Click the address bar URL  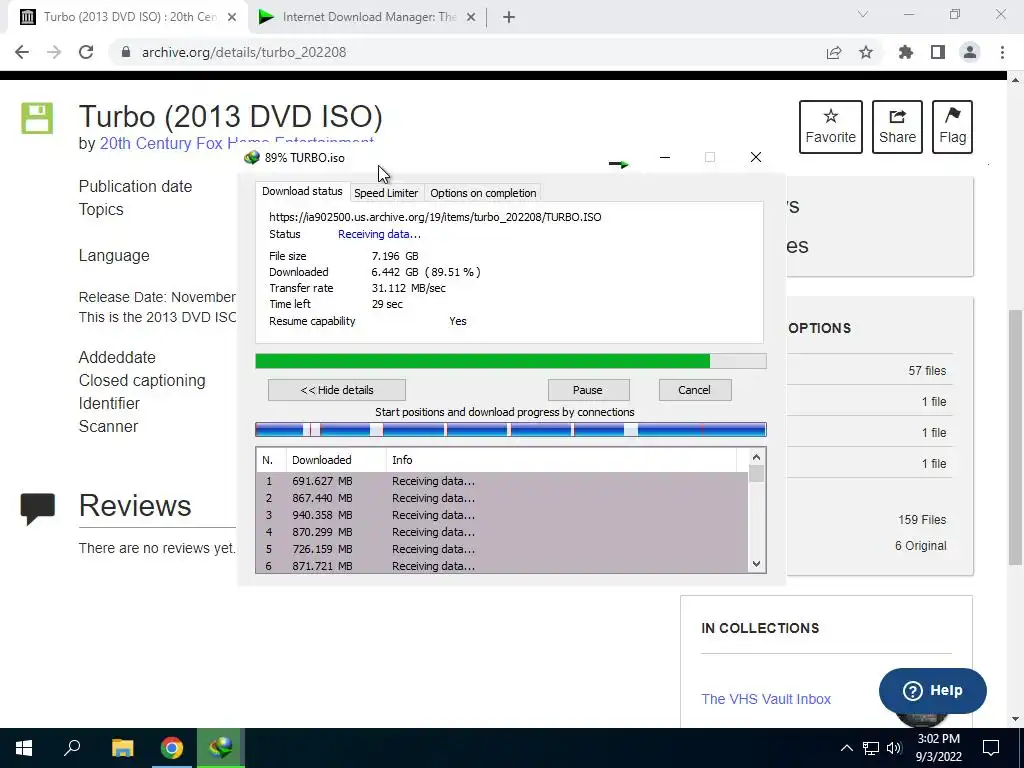[244, 52]
